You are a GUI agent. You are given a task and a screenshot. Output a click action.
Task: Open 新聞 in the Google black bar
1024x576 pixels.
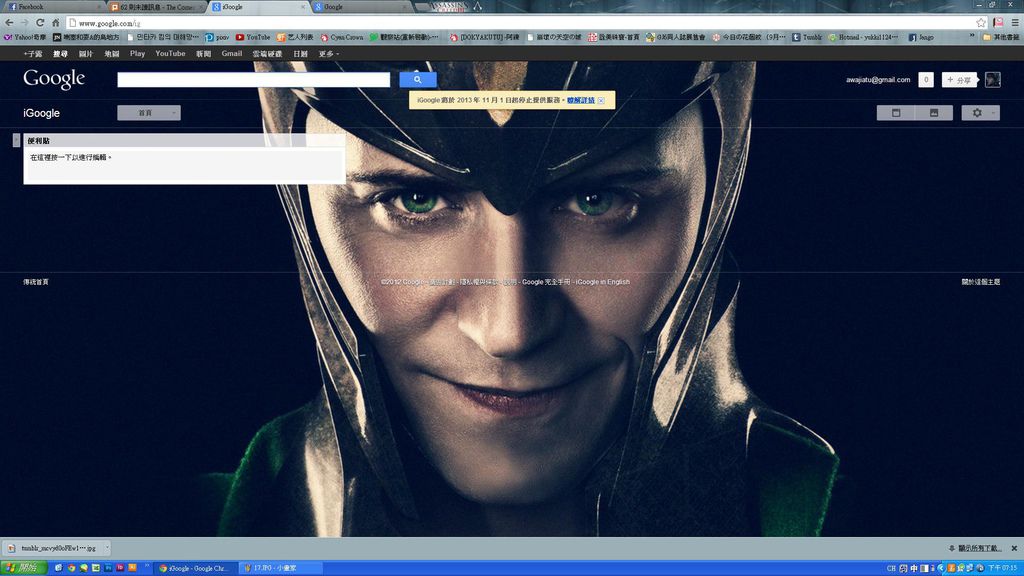[203, 54]
